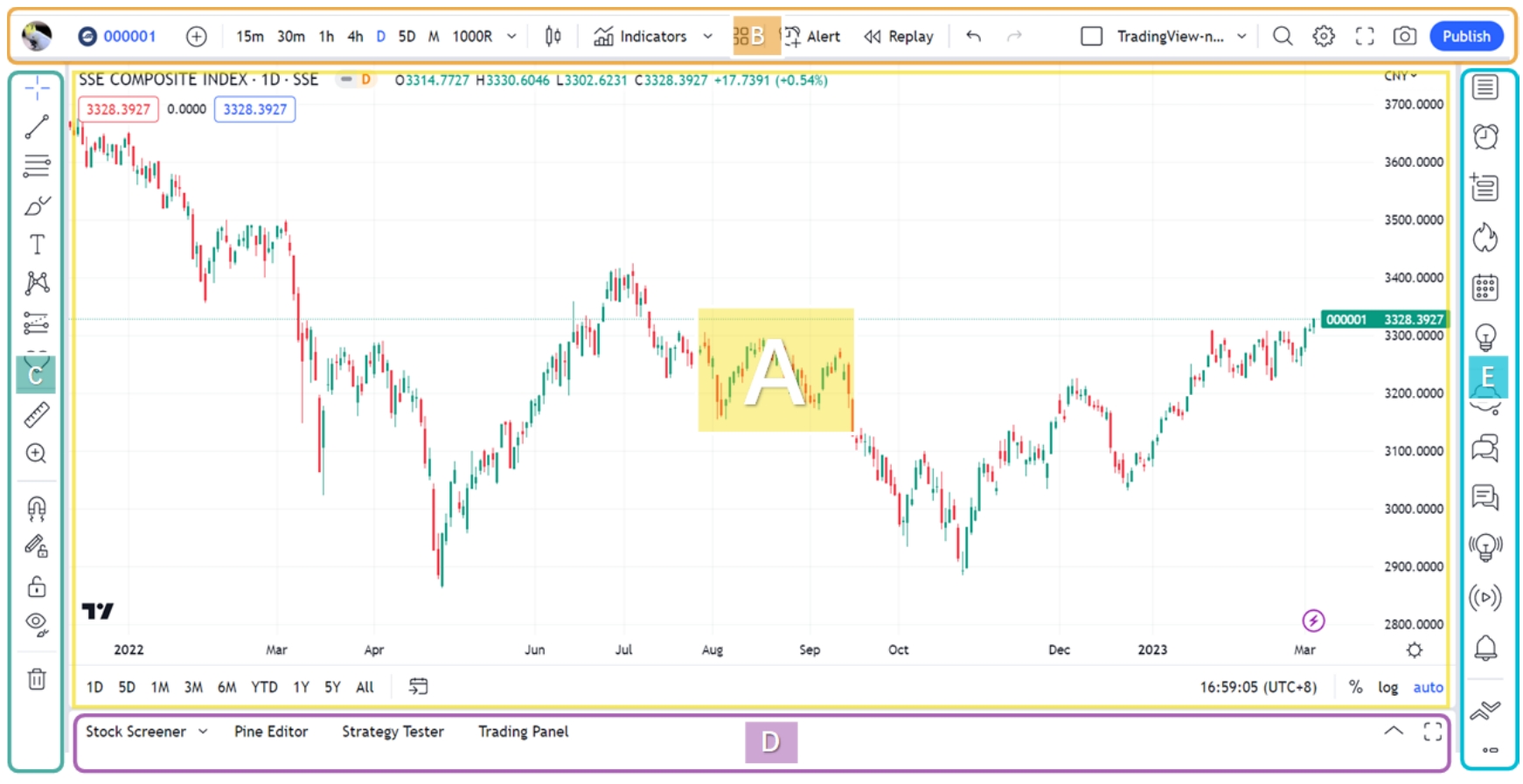Open the public chats panel
This screenshot has height=784, width=1523.
(1485, 448)
